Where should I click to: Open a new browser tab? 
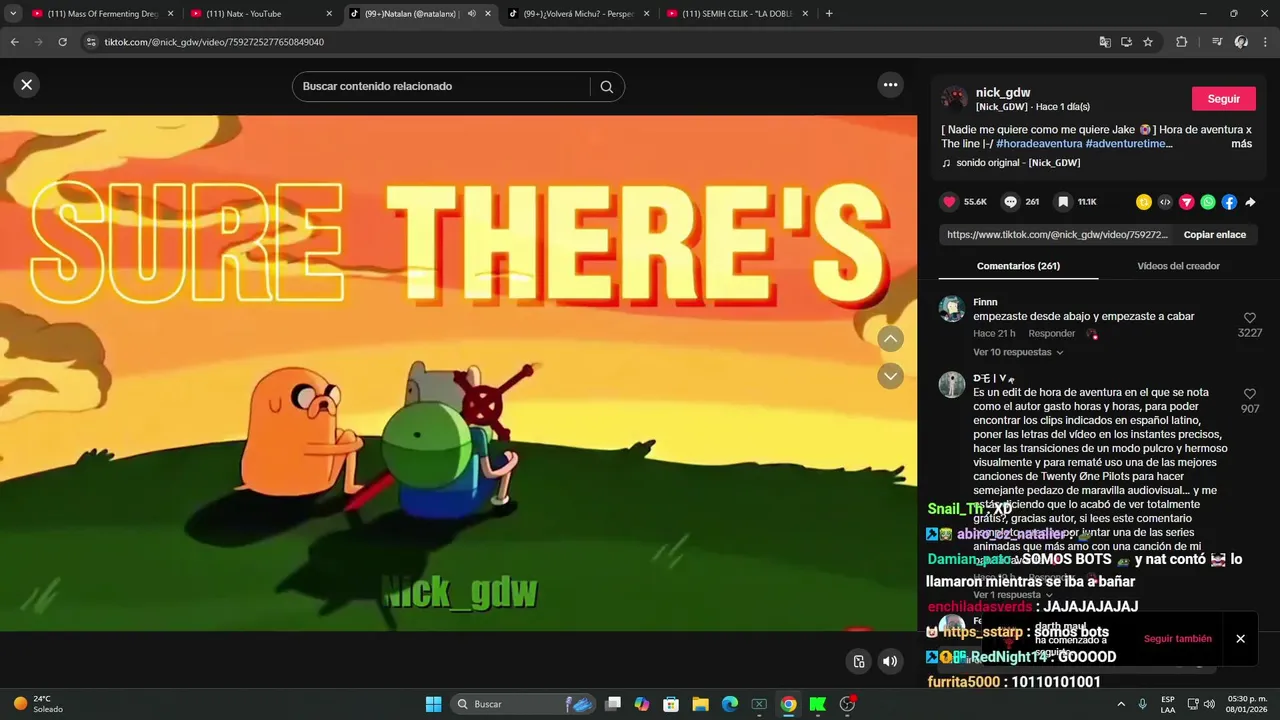pyautogui.click(x=829, y=14)
